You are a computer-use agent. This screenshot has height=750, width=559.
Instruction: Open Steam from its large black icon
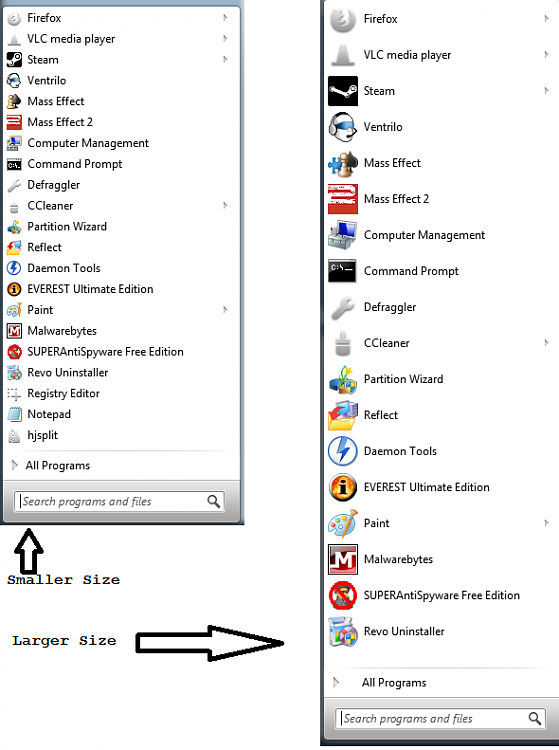pyautogui.click(x=343, y=91)
